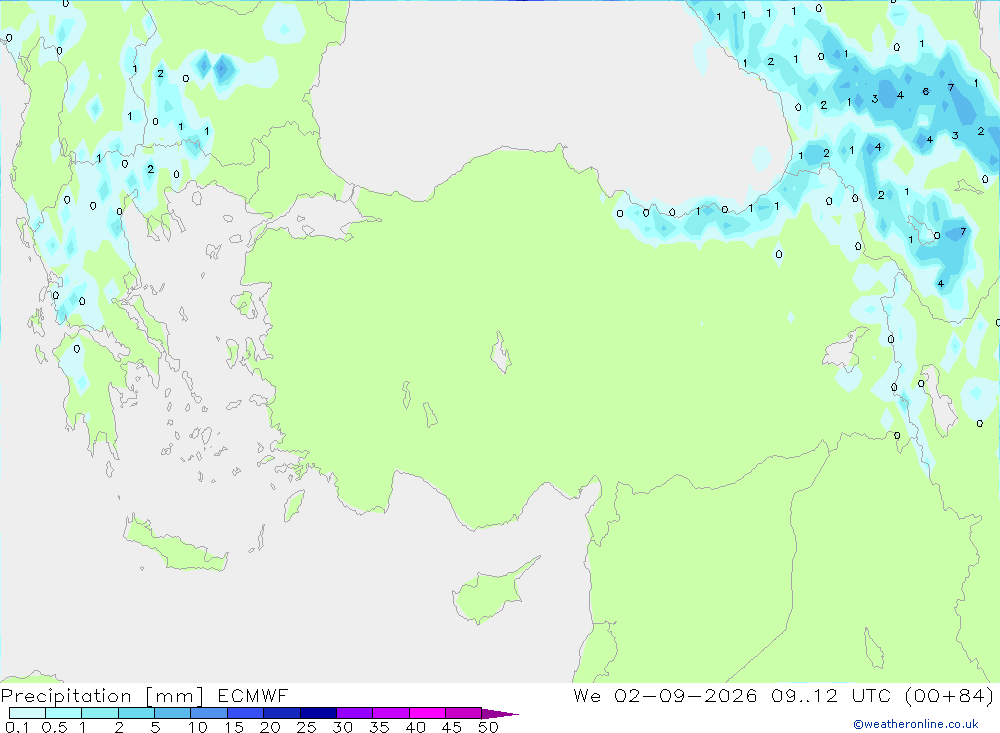Click the violet 30-35 mm legend swatch
Viewport: 1000px width, 733px height.
tap(355, 713)
